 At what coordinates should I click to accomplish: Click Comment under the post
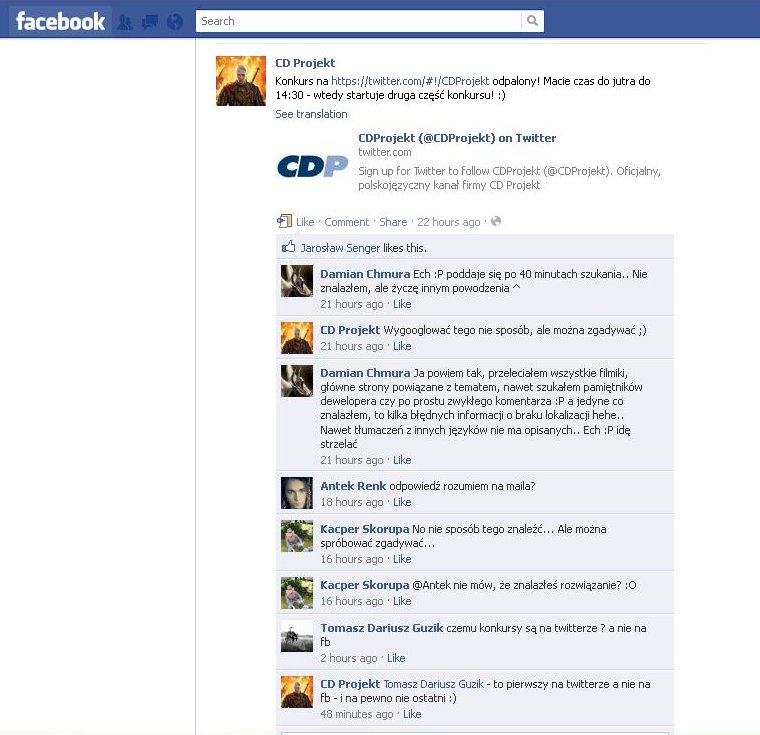[347, 222]
